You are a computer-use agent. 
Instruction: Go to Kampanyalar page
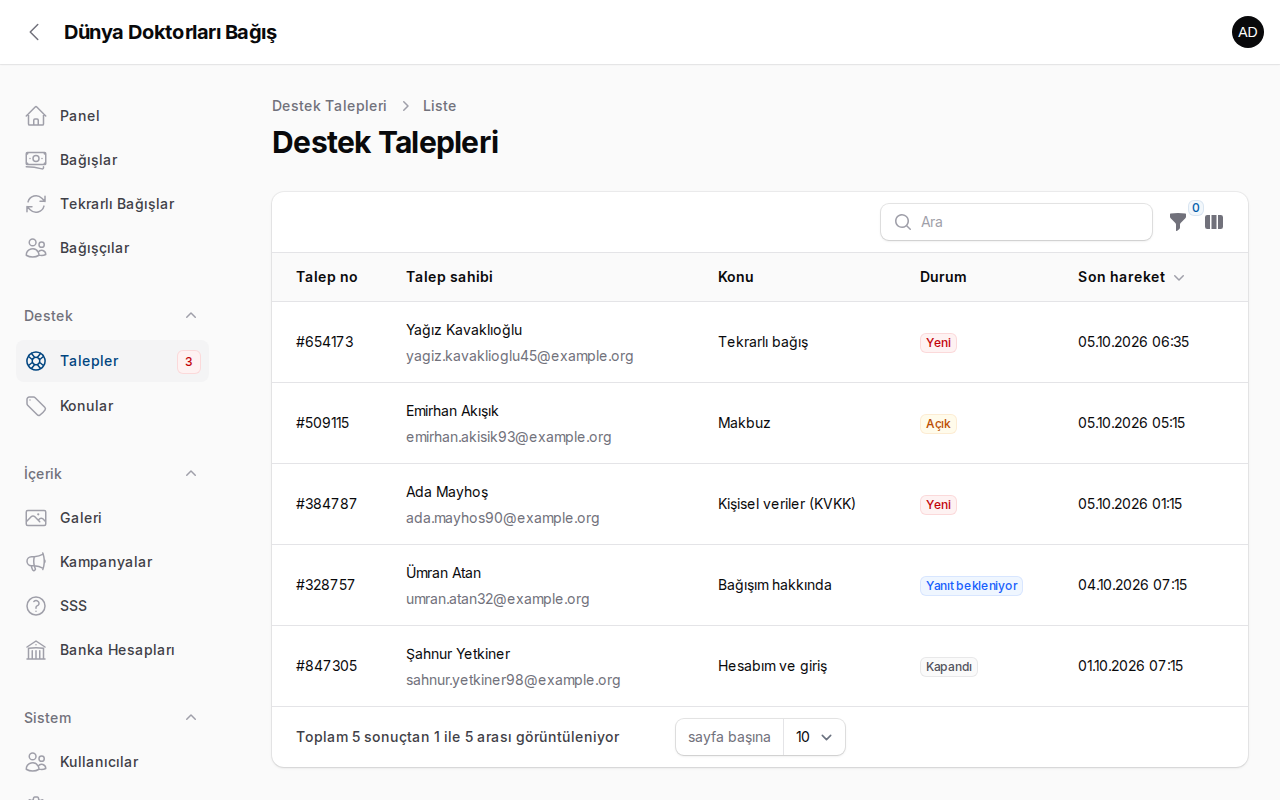coord(112,562)
